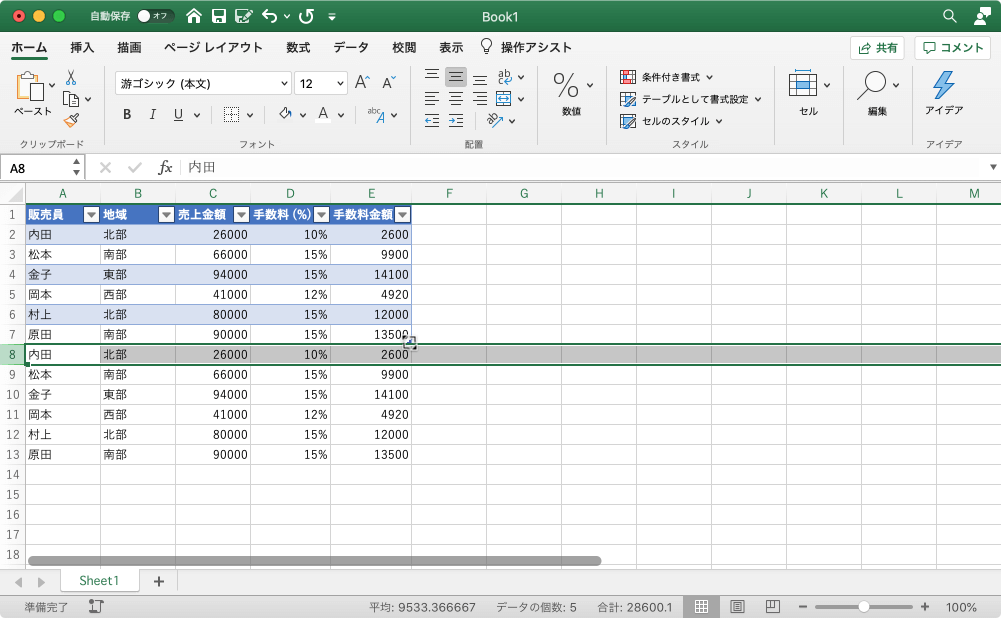
Task: Click the Save icon in title bar
Action: click(x=218, y=16)
